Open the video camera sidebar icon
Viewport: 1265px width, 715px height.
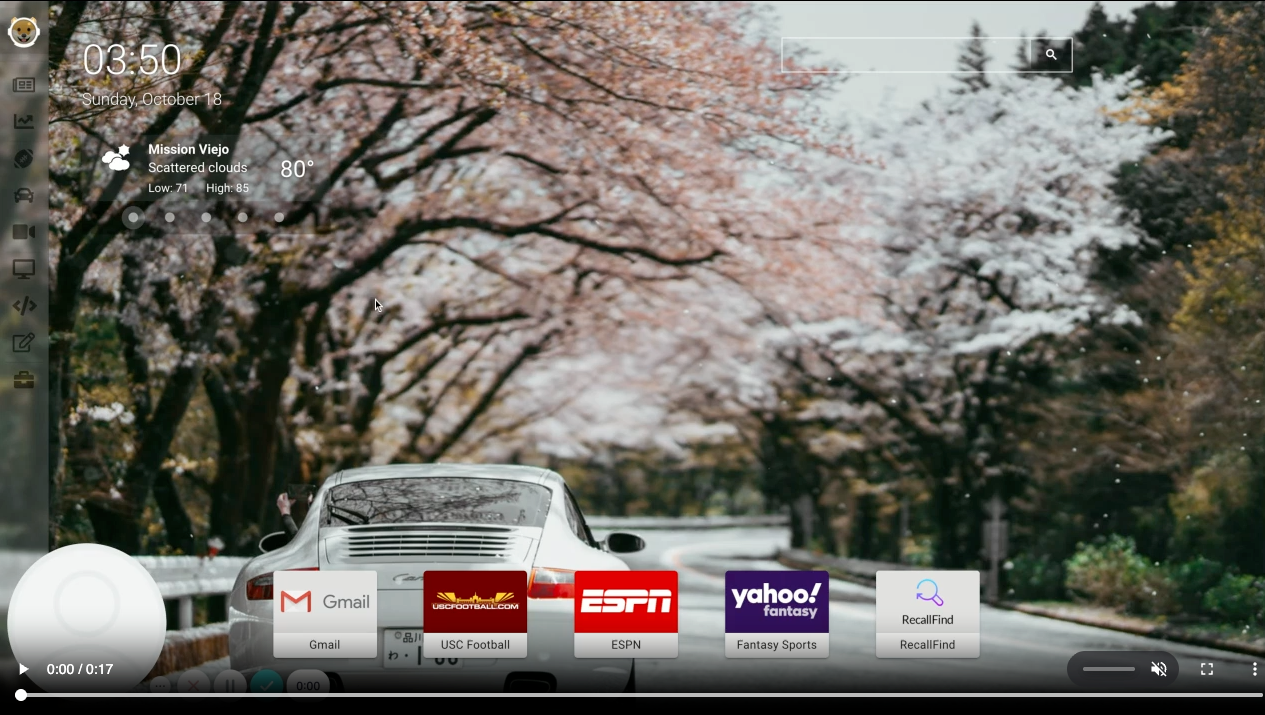[23, 231]
